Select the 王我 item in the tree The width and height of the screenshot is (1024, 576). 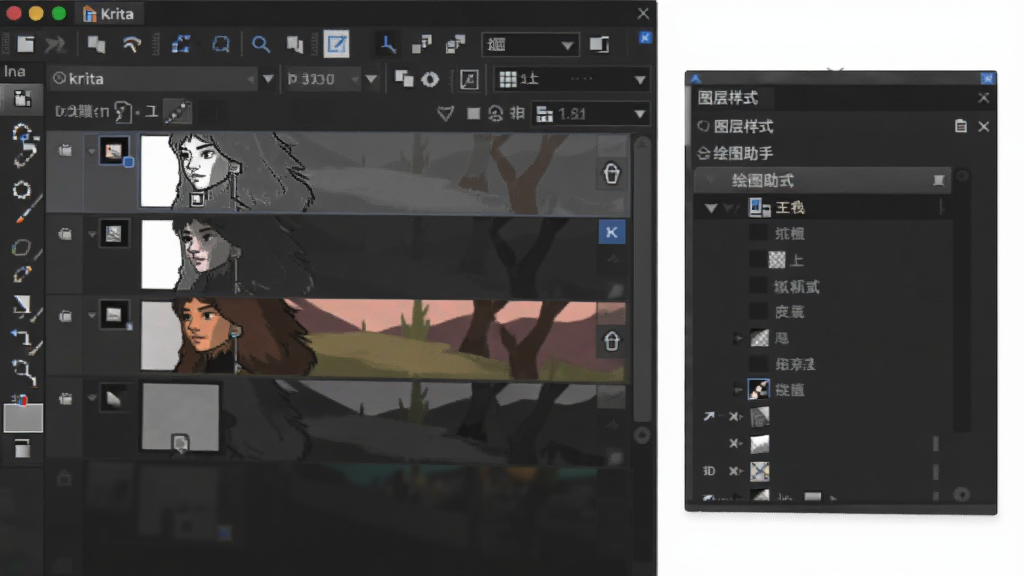click(790, 208)
